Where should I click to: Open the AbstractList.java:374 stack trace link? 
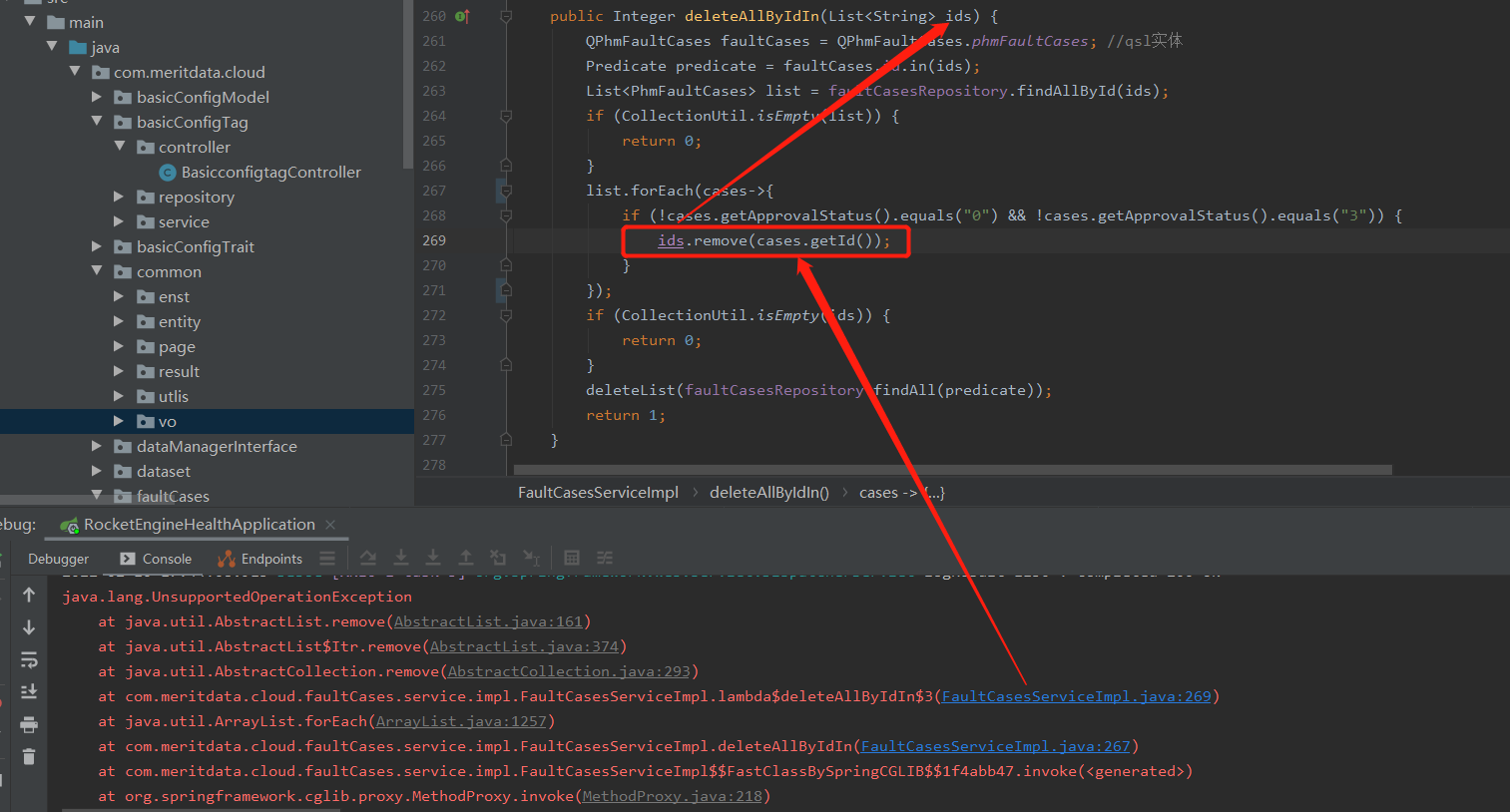pyautogui.click(x=524, y=646)
